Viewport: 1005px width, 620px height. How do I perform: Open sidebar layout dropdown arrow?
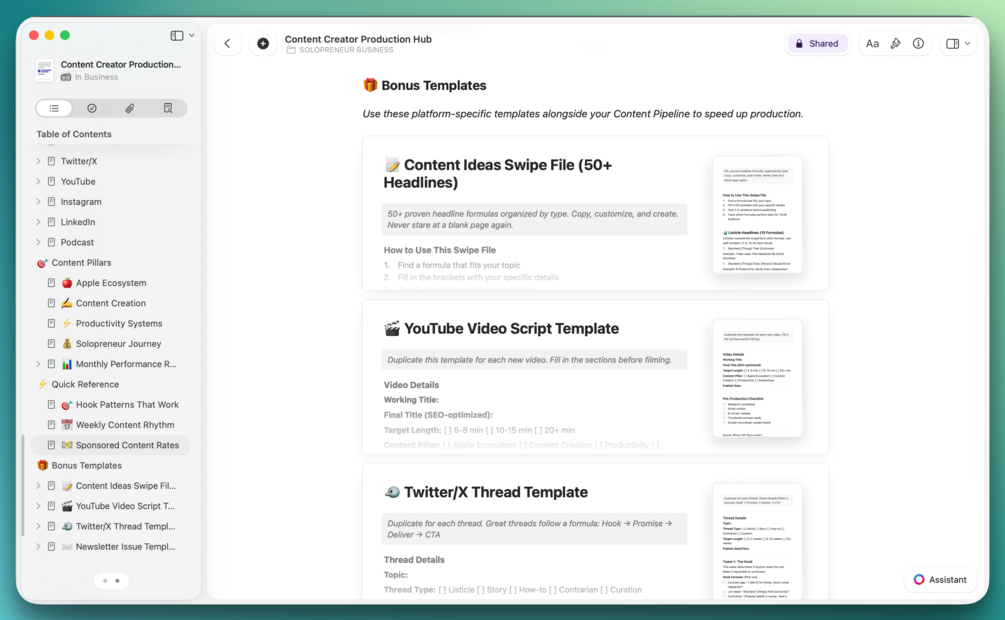[192, 36]
